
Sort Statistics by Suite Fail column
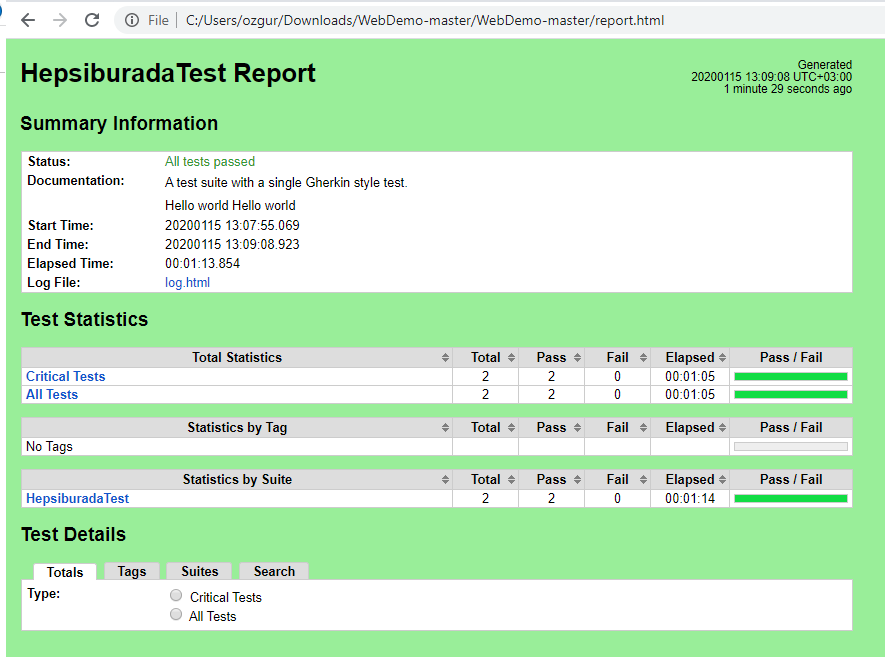point(617,479)
